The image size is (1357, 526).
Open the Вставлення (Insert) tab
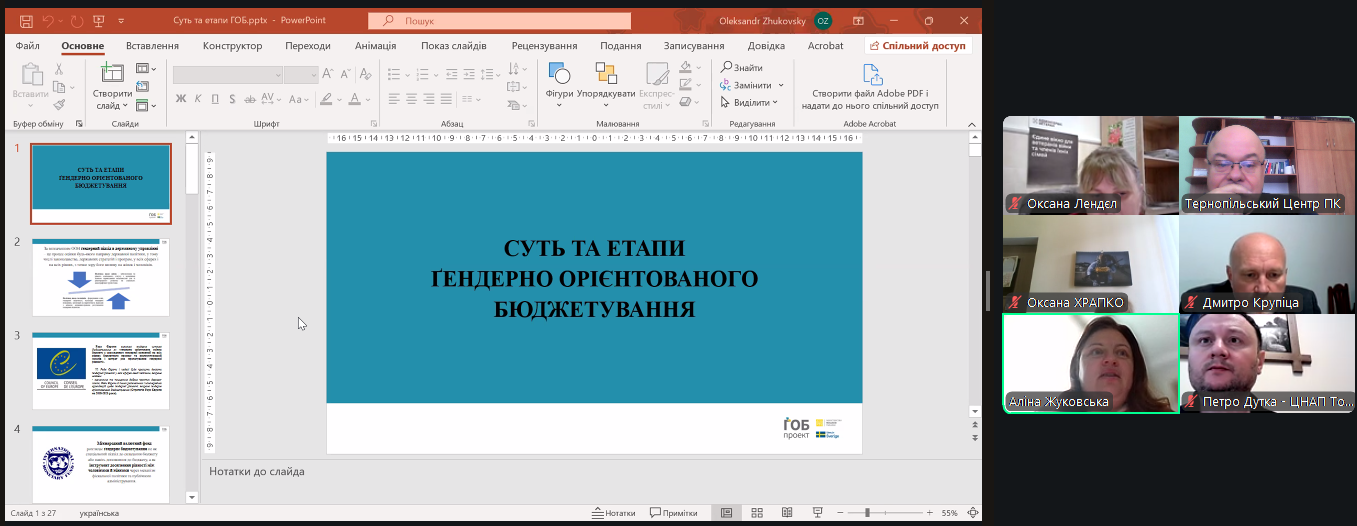point(153,46)
